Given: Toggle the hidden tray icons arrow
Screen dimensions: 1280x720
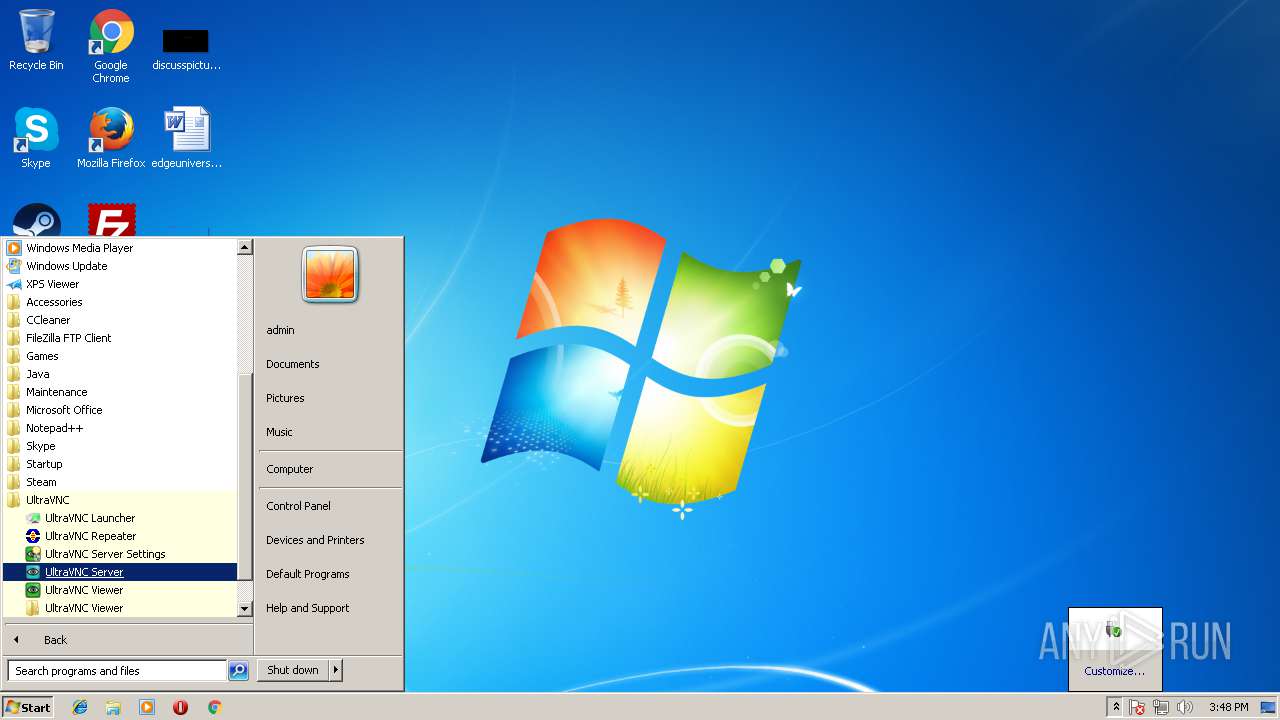Looking at the screenshot, I should [1116, 707].
